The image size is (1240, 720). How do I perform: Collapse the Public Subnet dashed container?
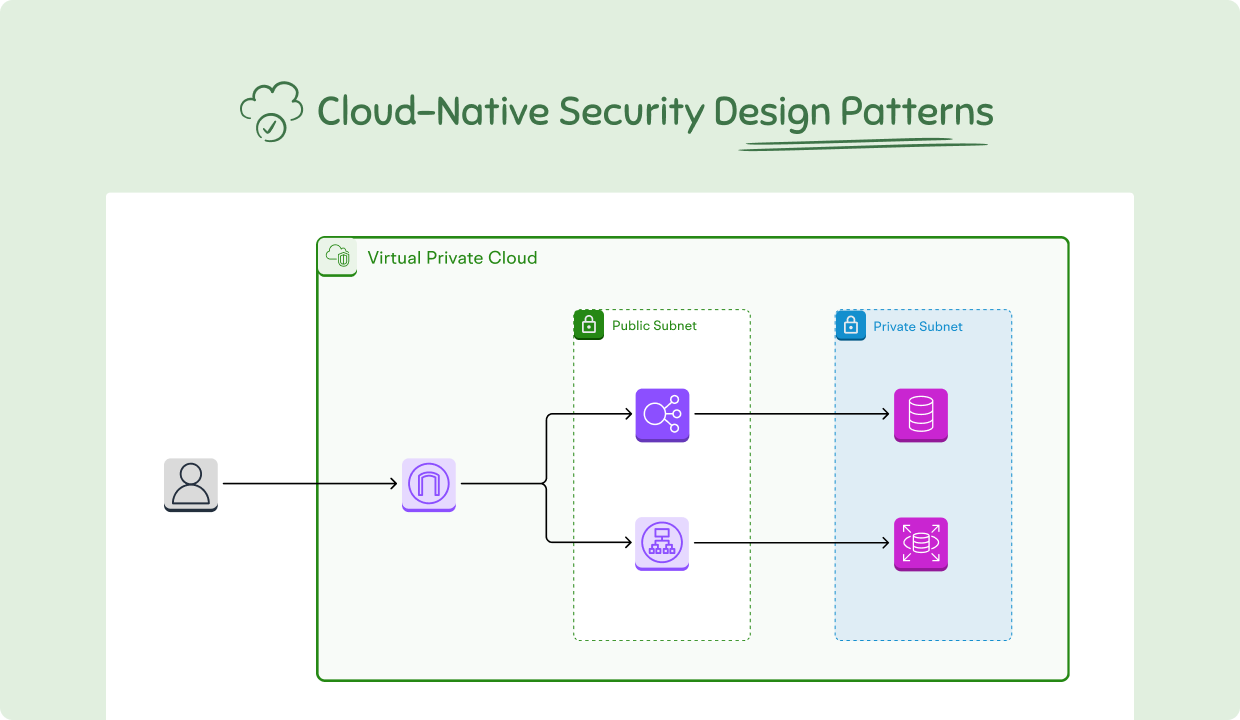(x=661, y=475)
